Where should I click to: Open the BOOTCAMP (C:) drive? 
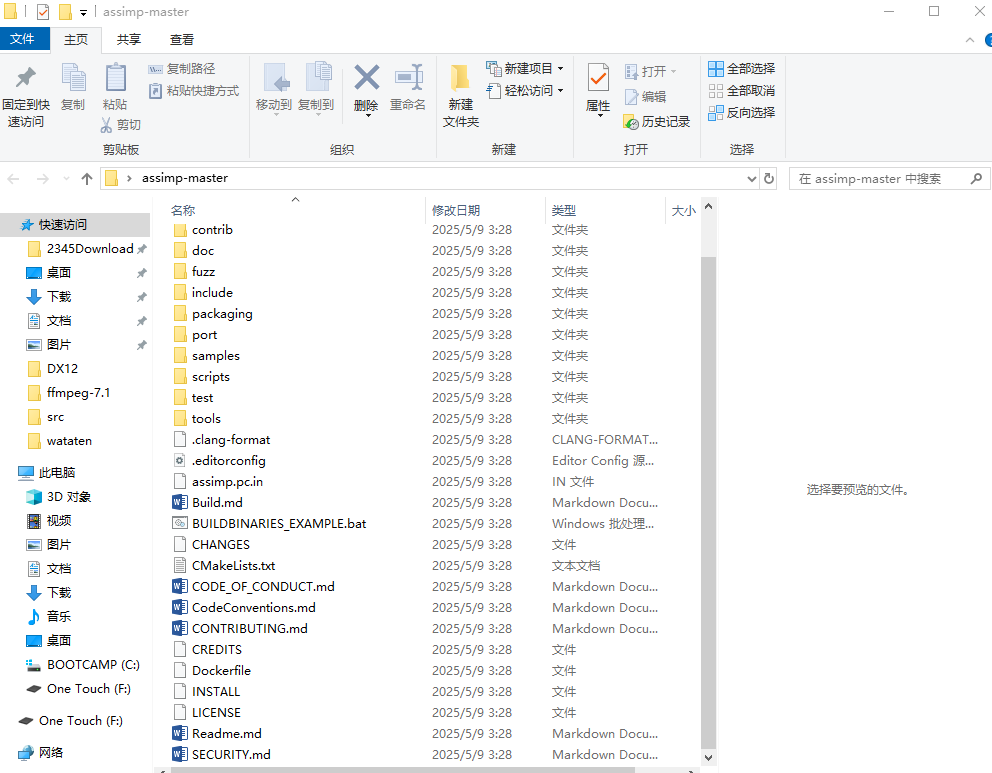pyautogui.click(x=93, y=665)
